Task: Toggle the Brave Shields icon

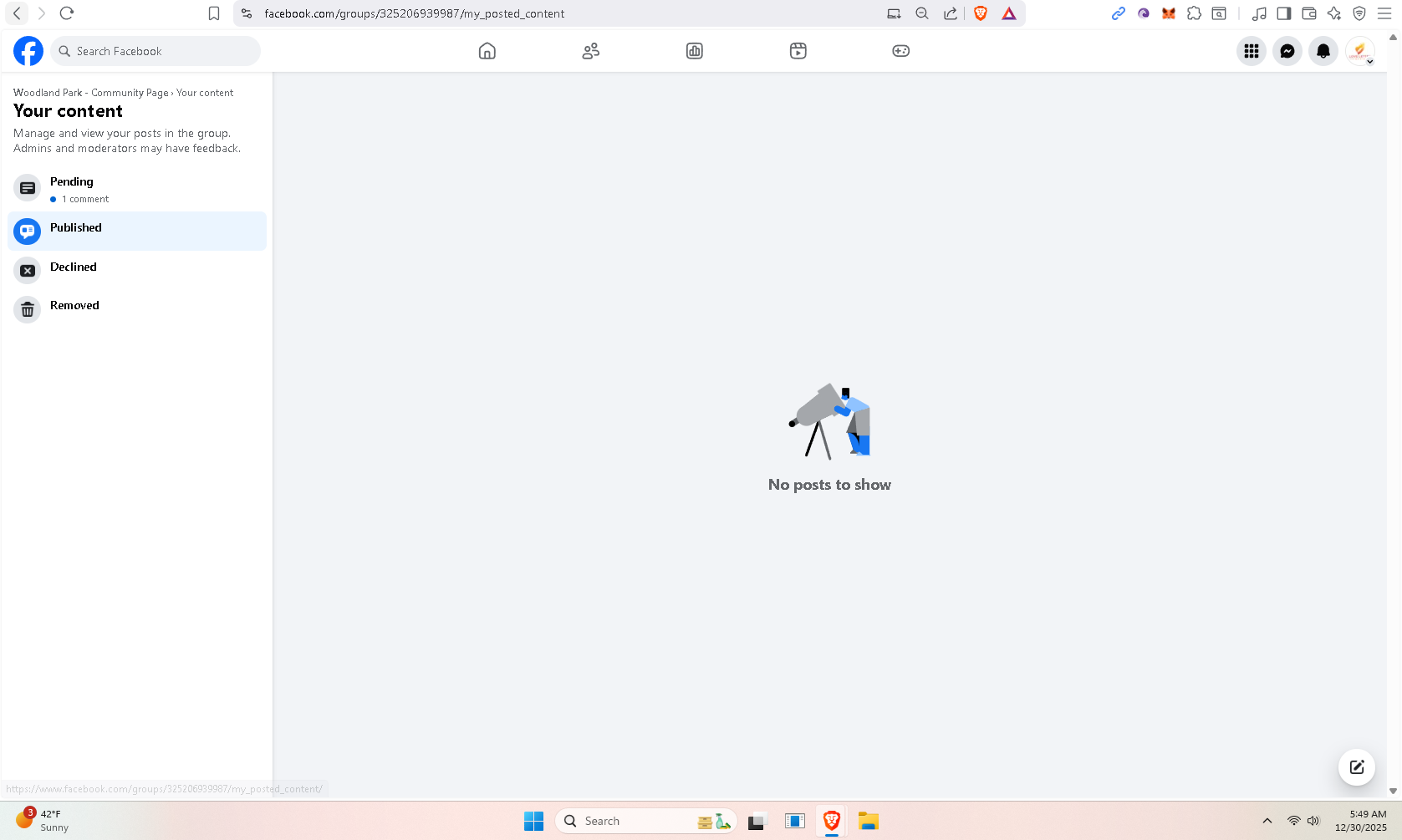Action: (x=981, y=13)
